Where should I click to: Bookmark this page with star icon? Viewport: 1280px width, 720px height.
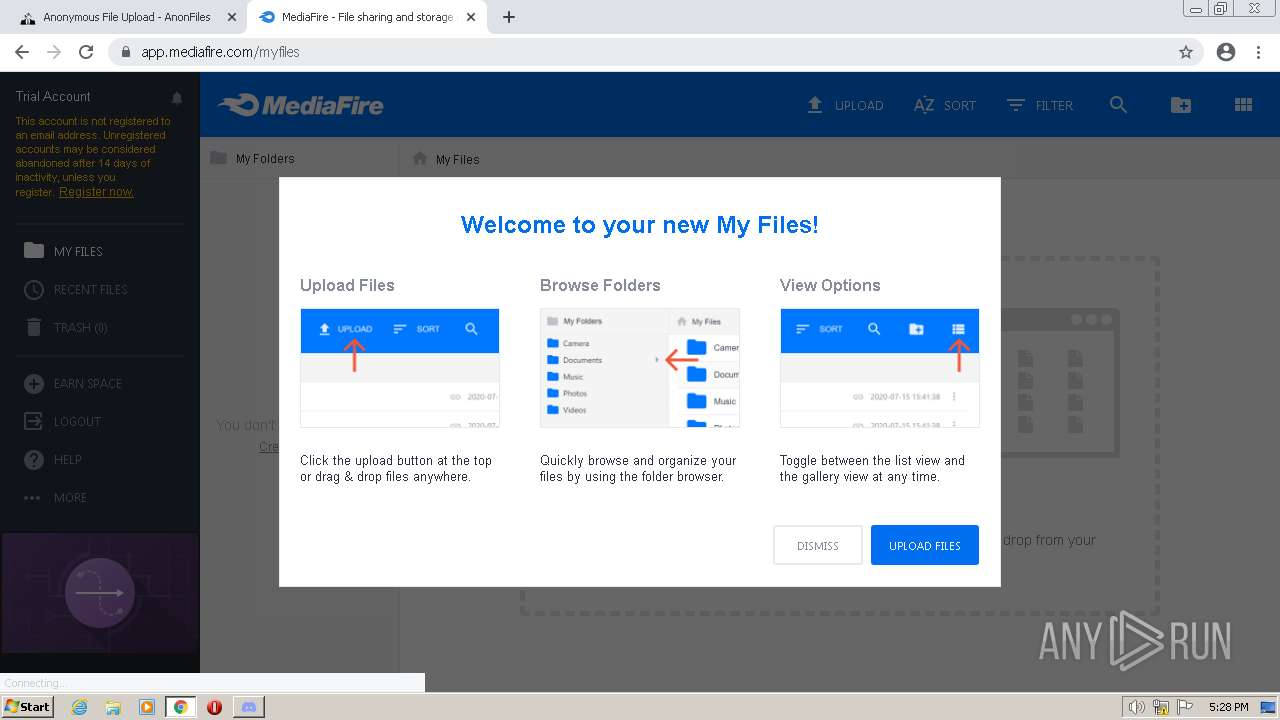tap(1186, 52)
